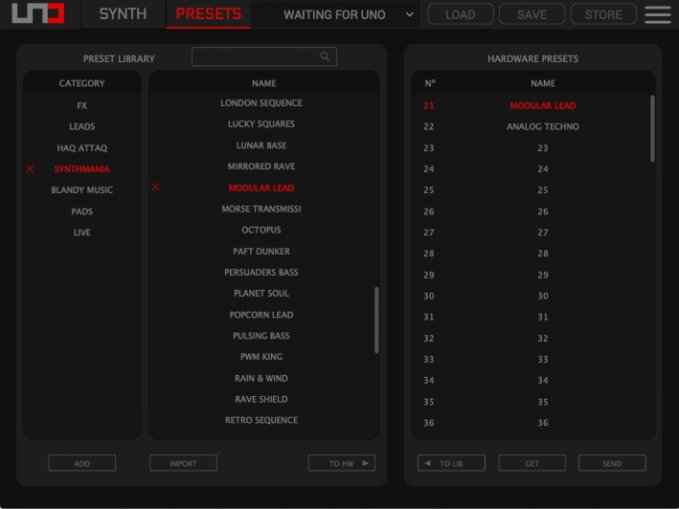Click the TO HW button

(x=341, y=463)
